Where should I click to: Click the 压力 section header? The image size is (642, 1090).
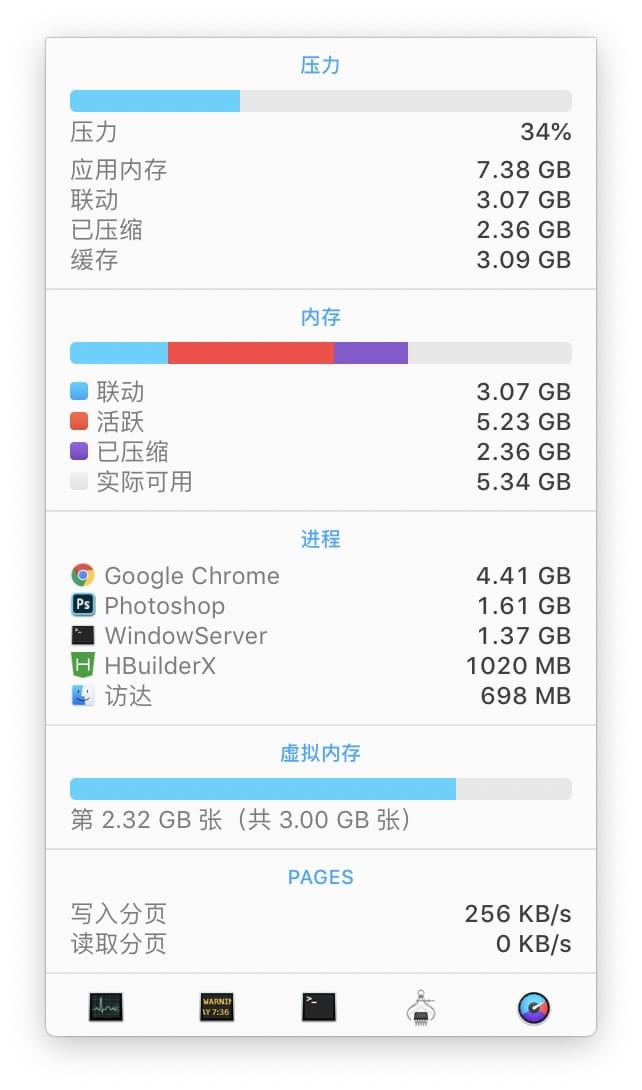[x=320, y=65]
